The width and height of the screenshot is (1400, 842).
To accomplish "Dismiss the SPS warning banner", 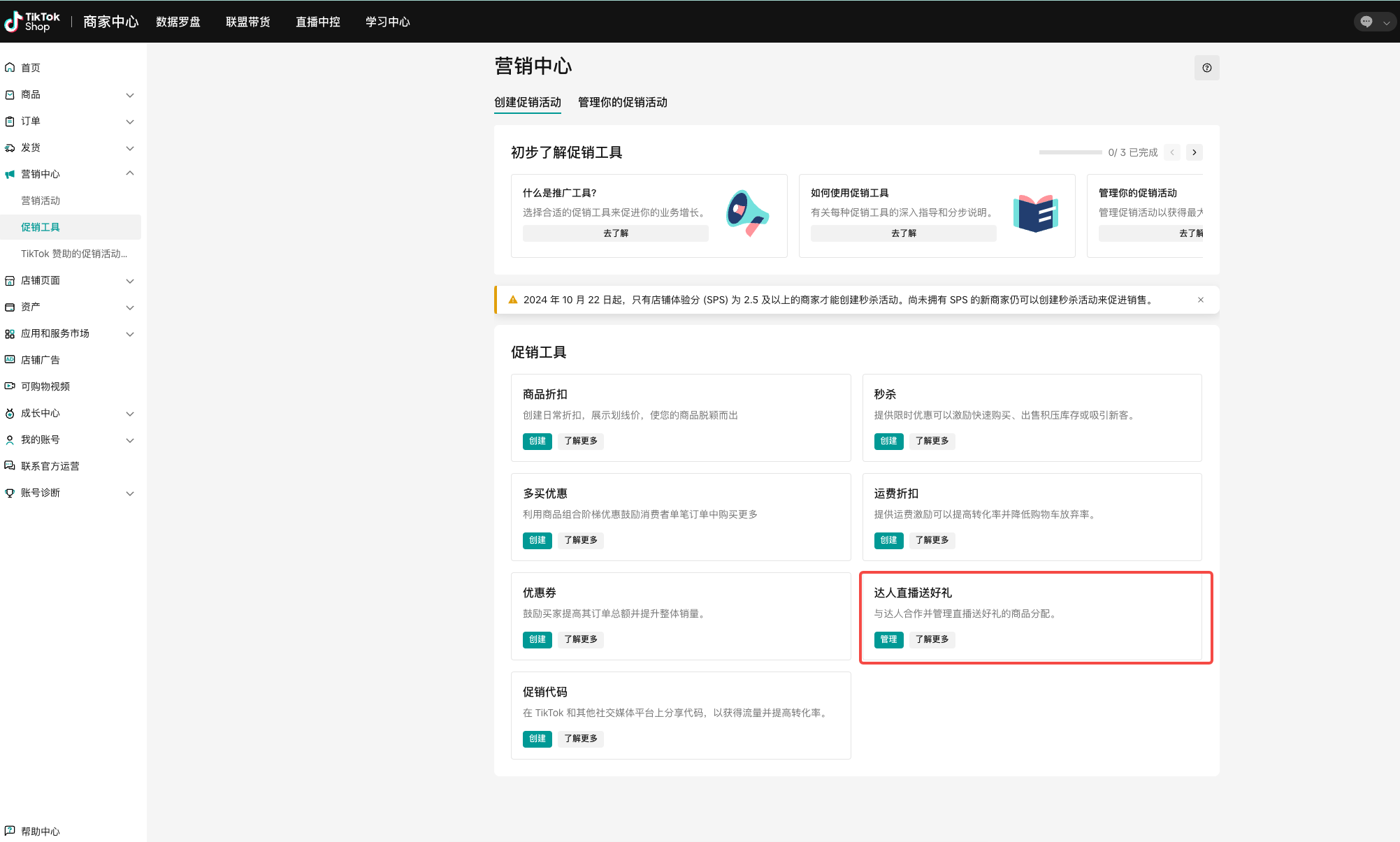I will click(1201, 300).
